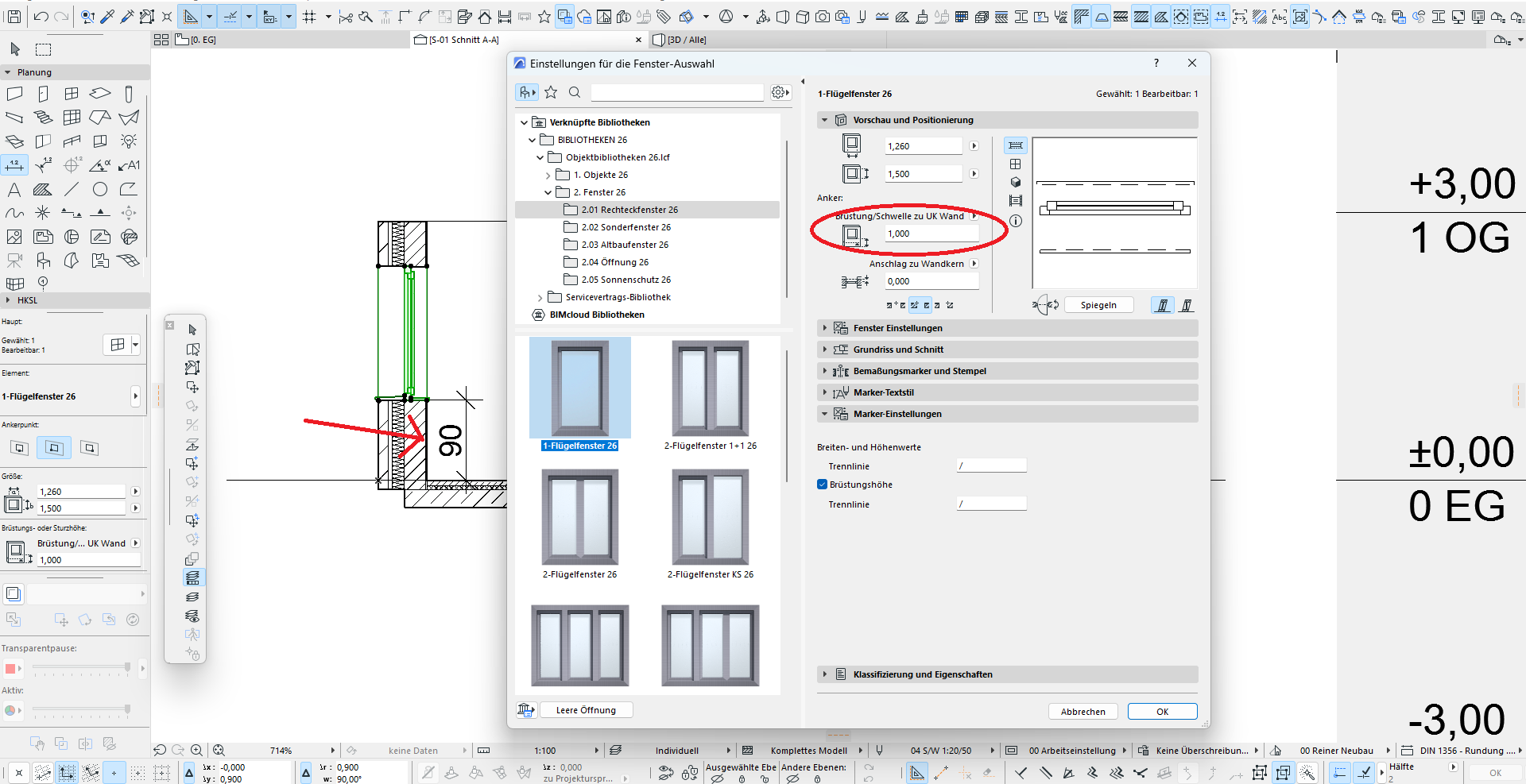The image size is (1526, 784).
Task: Select the Marquee tool at toolbox top
Action: (x=44, y=49)
